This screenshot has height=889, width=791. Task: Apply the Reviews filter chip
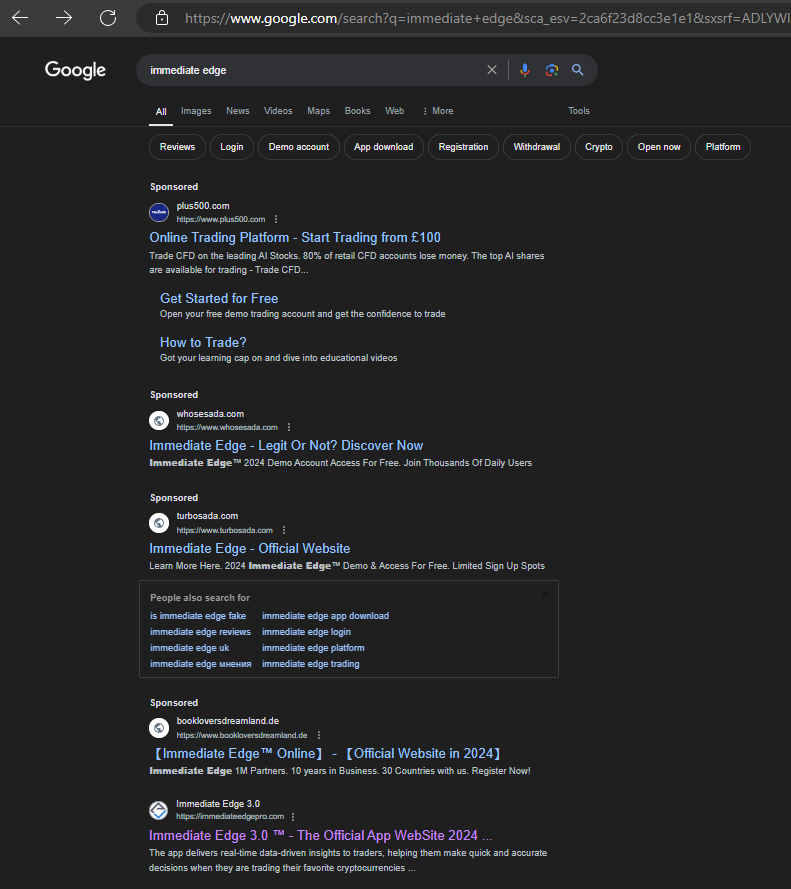[177, 147]
